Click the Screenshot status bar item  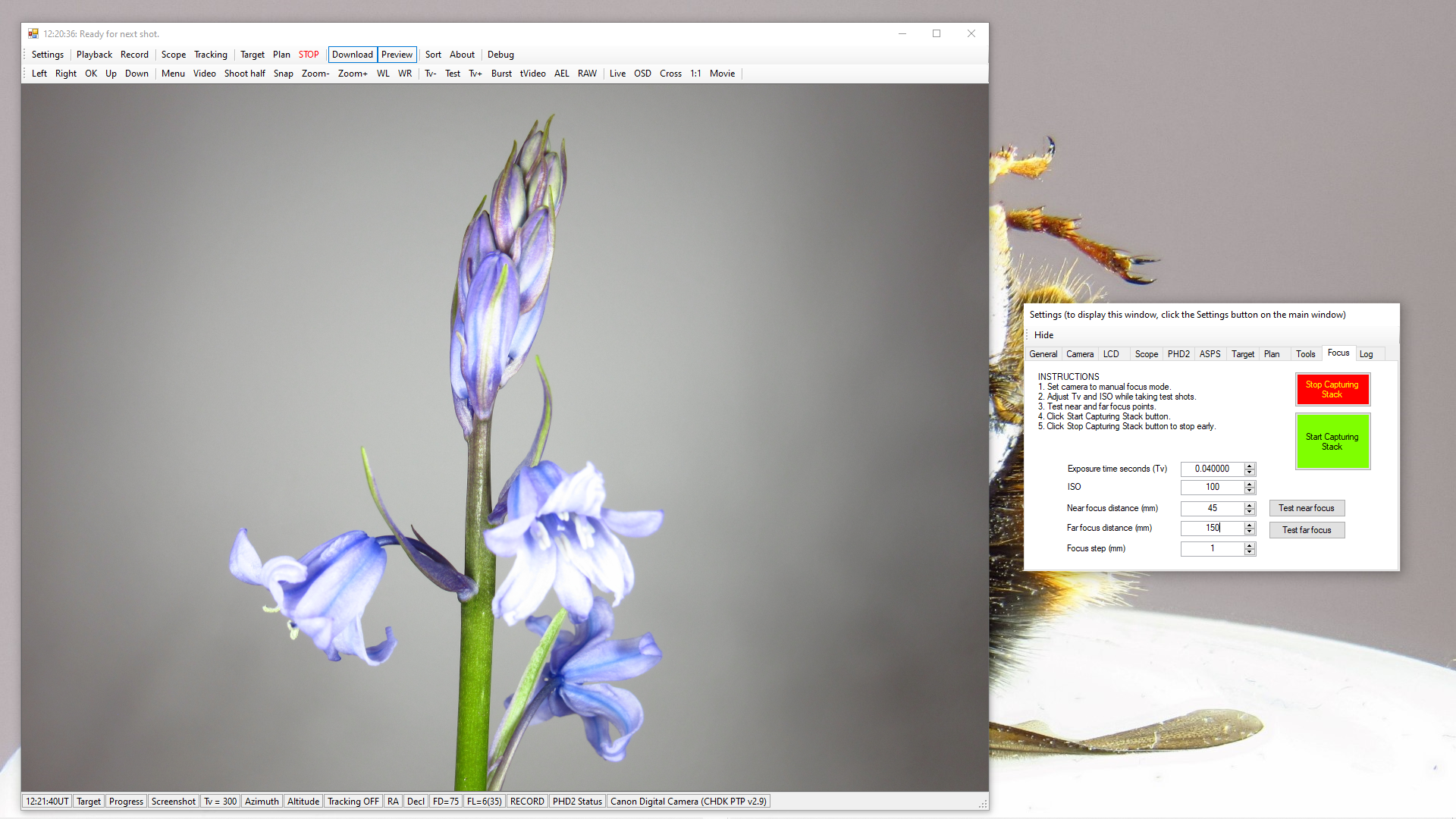pos(173,802)
